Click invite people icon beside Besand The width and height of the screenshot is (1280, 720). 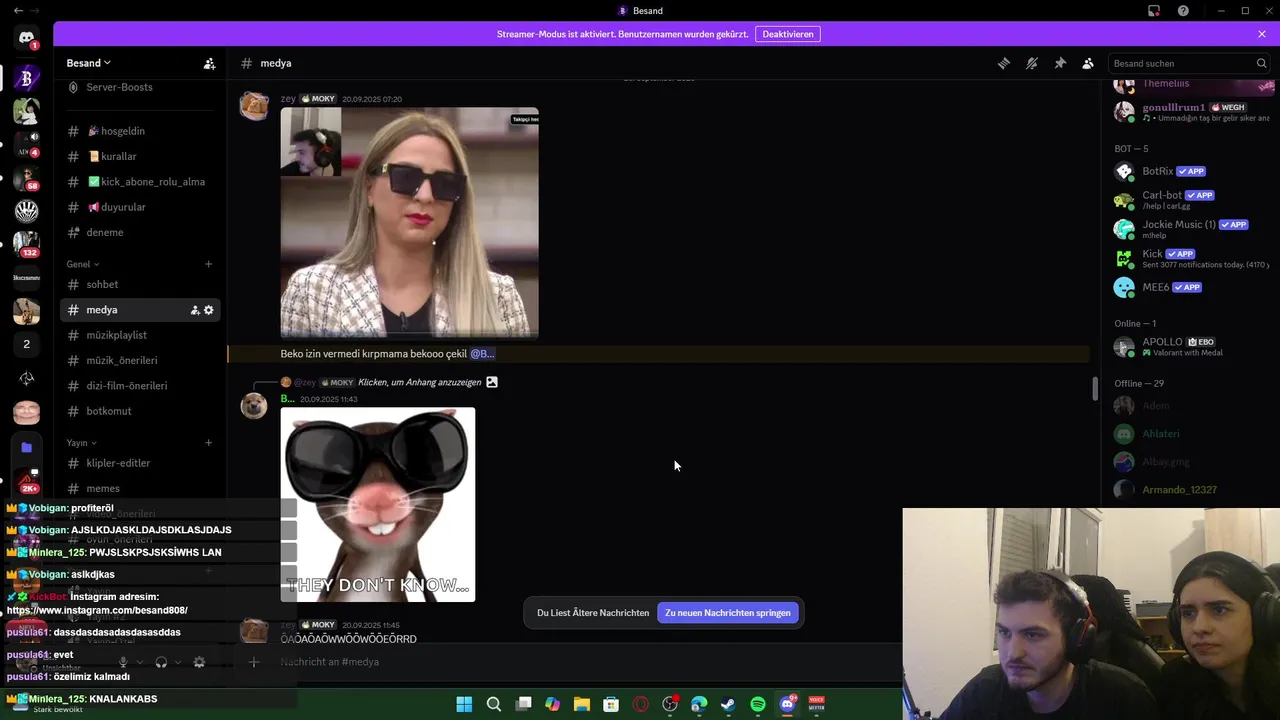coord(209,63)
